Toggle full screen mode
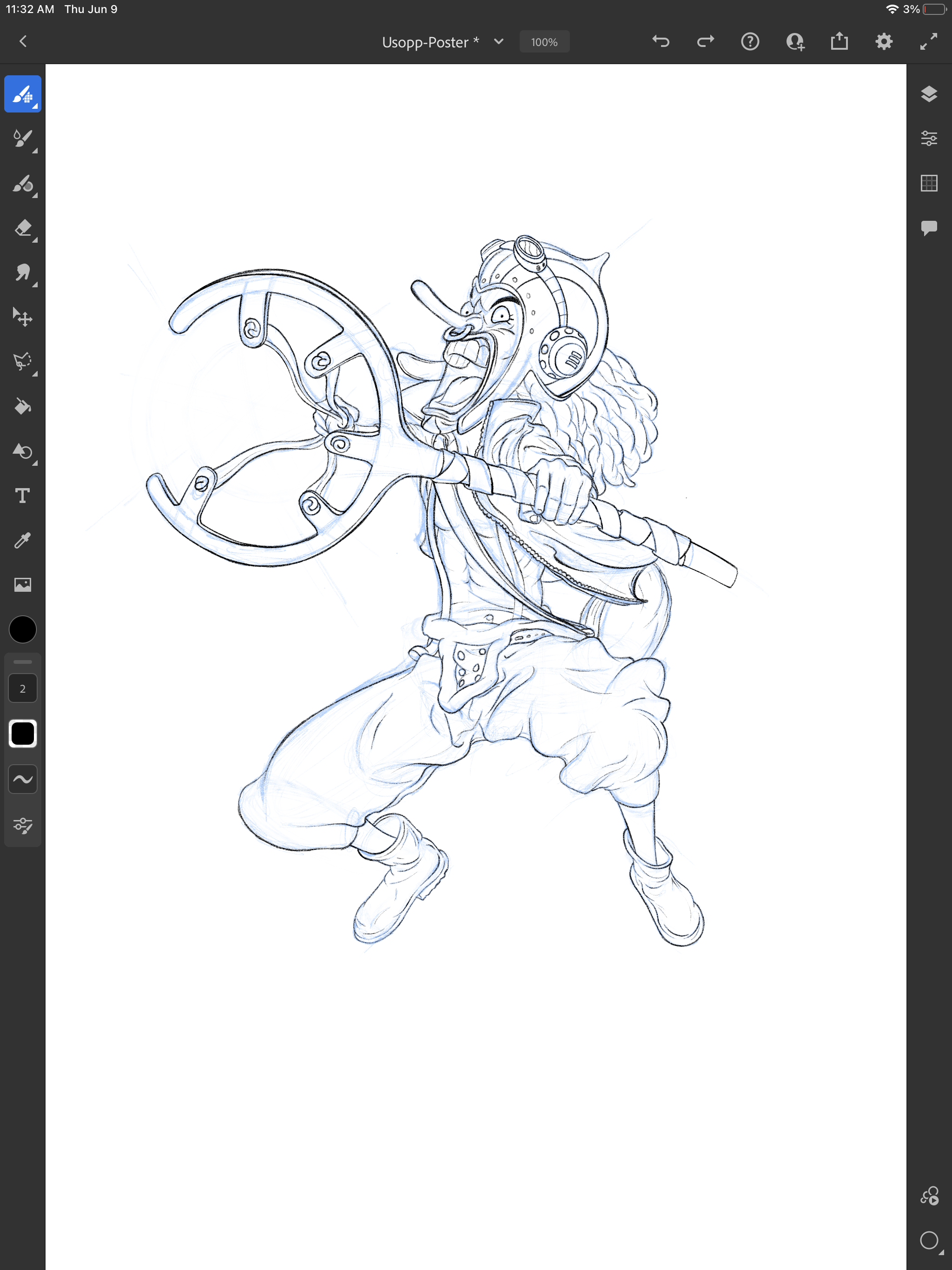952x1270 pixels. pos(928,41)
